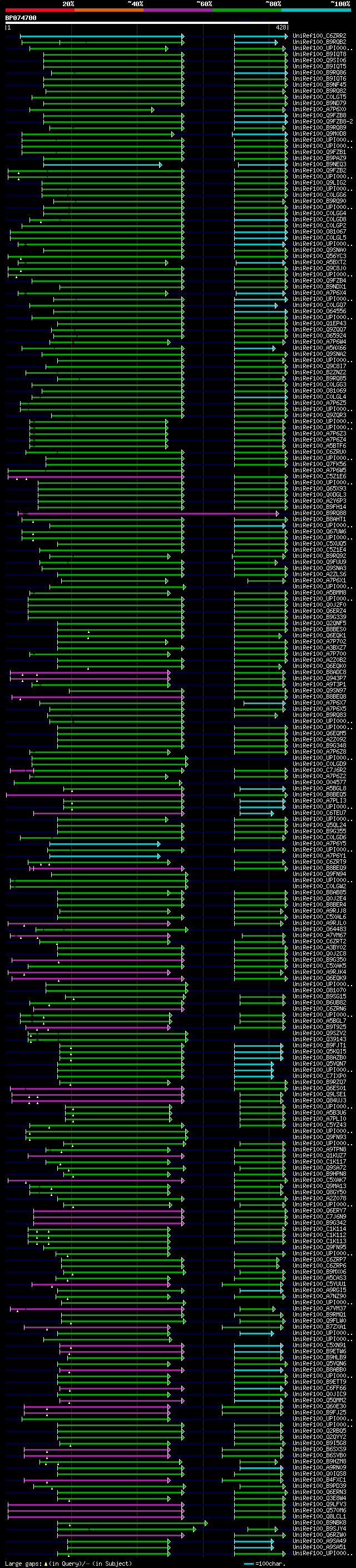Image resolution: width=356 pixels, height=1568 pixels.
Task: Open hit UniRef100_A5AX66
Action: tap(319, 348)
